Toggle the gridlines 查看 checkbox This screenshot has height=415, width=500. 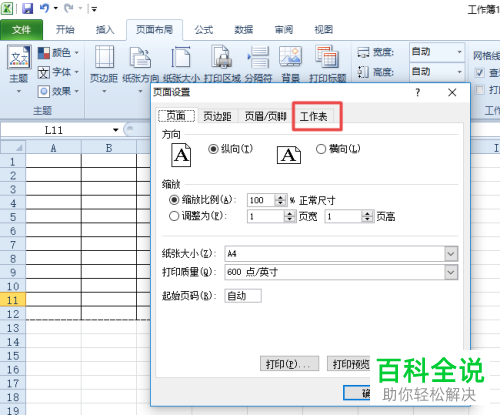tap(479, 72)
